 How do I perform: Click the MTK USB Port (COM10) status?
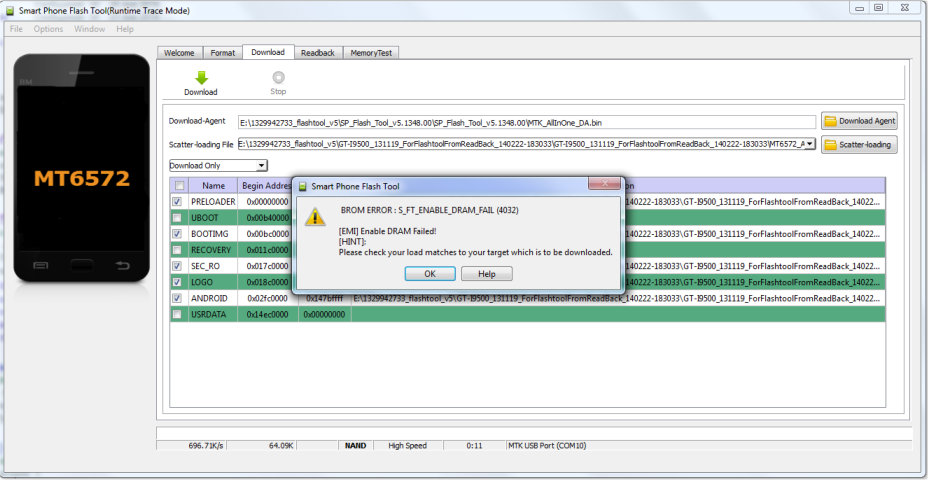[547, 446]
